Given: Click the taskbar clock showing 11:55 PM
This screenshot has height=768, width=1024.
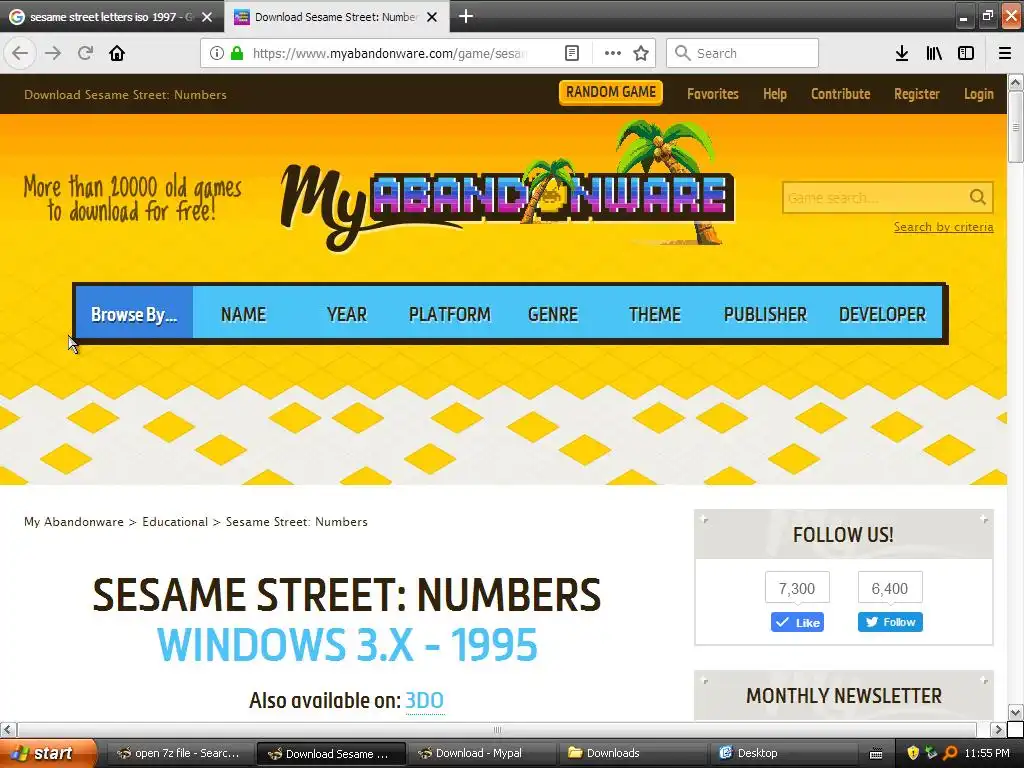Looking at the screenshot, I should pyautogui.click(x=987, y=753).
